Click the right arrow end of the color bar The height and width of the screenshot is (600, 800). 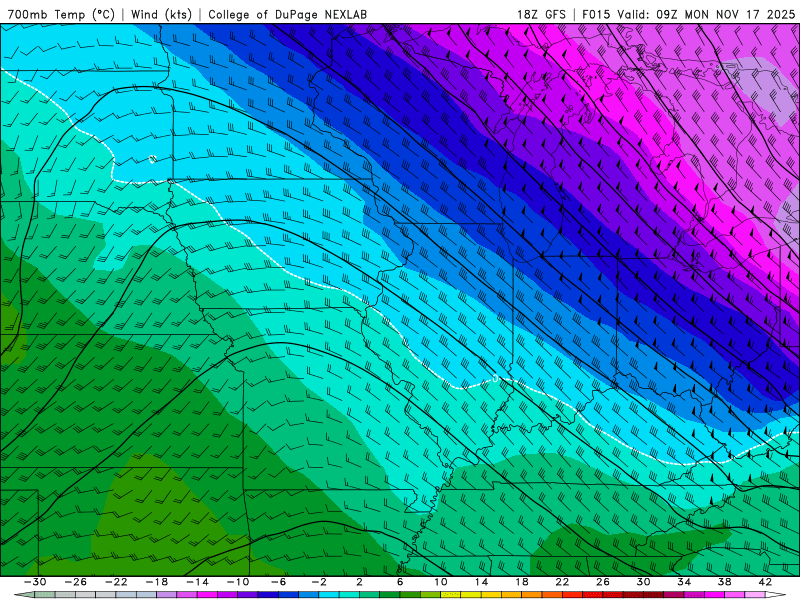pyautogui.click(x=776, y=595)
